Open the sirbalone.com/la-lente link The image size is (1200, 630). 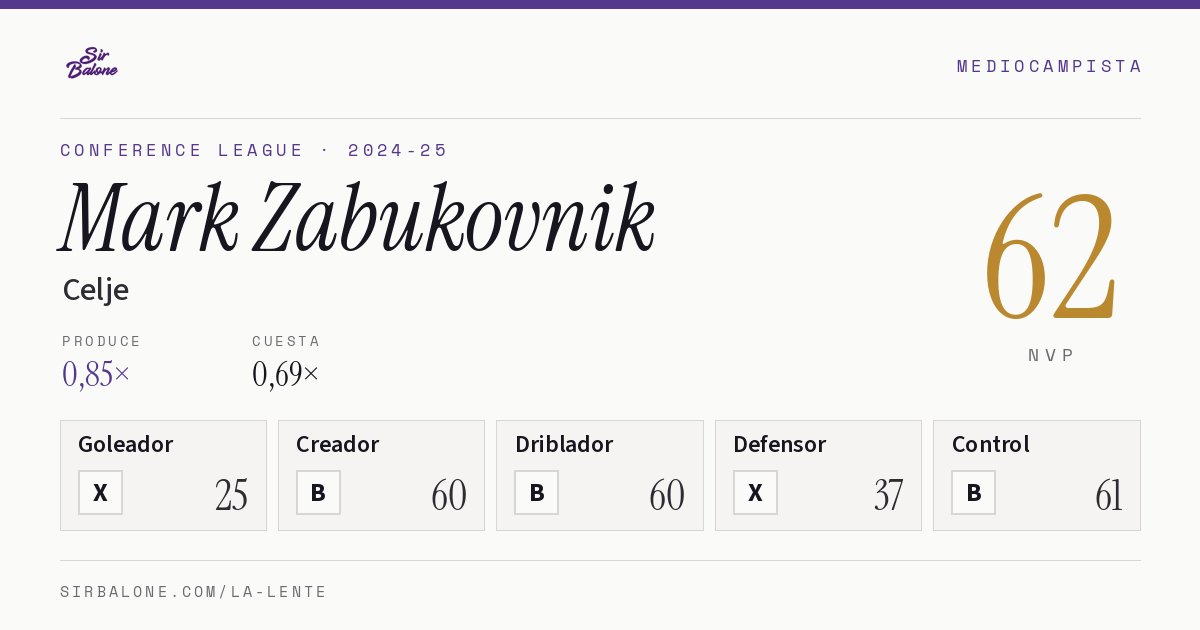tap(194, 592)
